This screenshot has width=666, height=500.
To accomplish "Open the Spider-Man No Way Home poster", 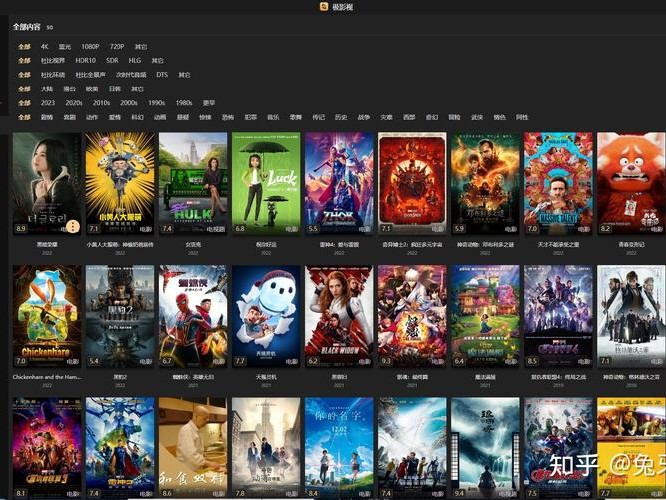I will tap(193, 316).
